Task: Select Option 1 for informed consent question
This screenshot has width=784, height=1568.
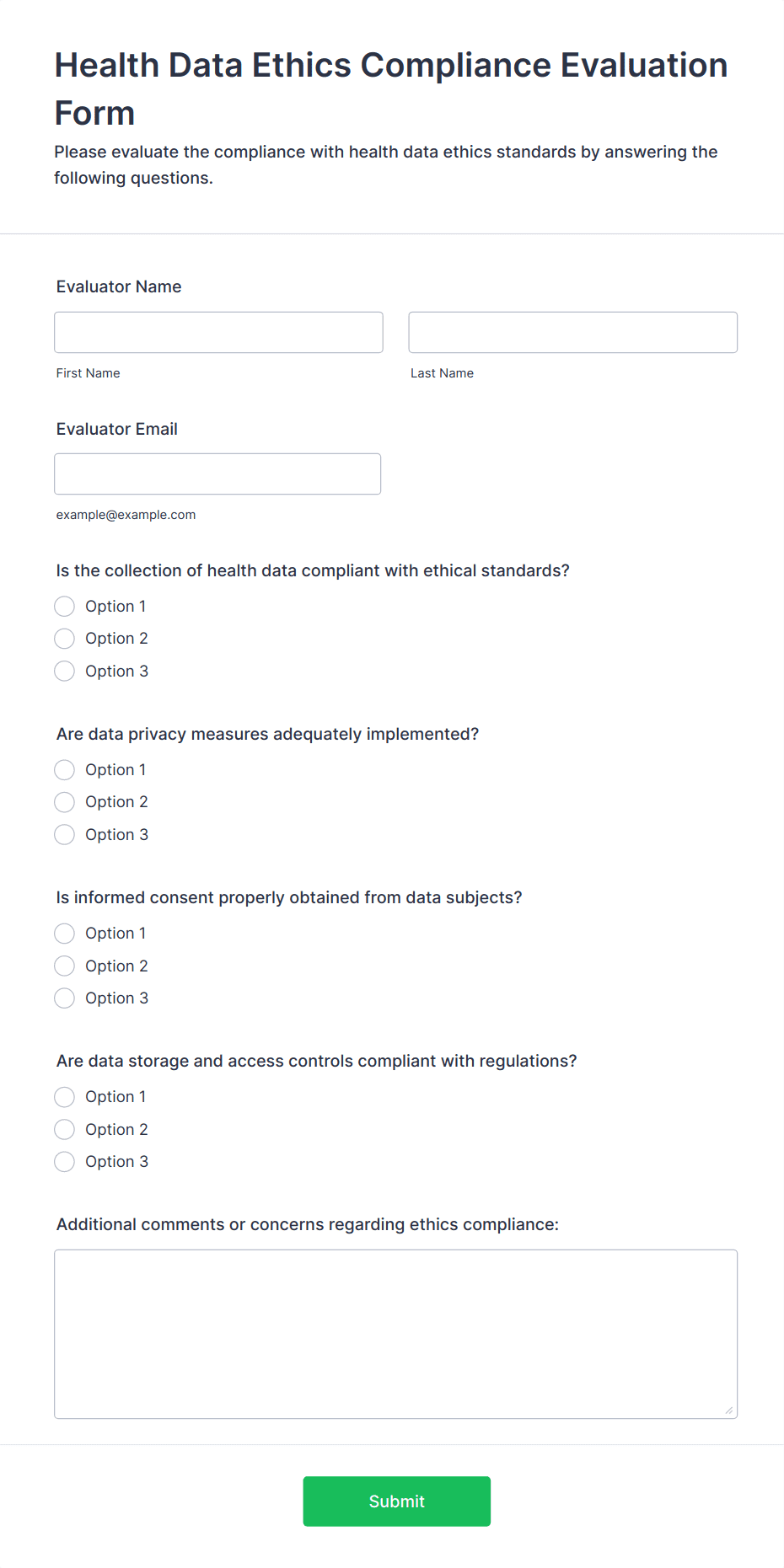Action: click(x=65, y=934)
